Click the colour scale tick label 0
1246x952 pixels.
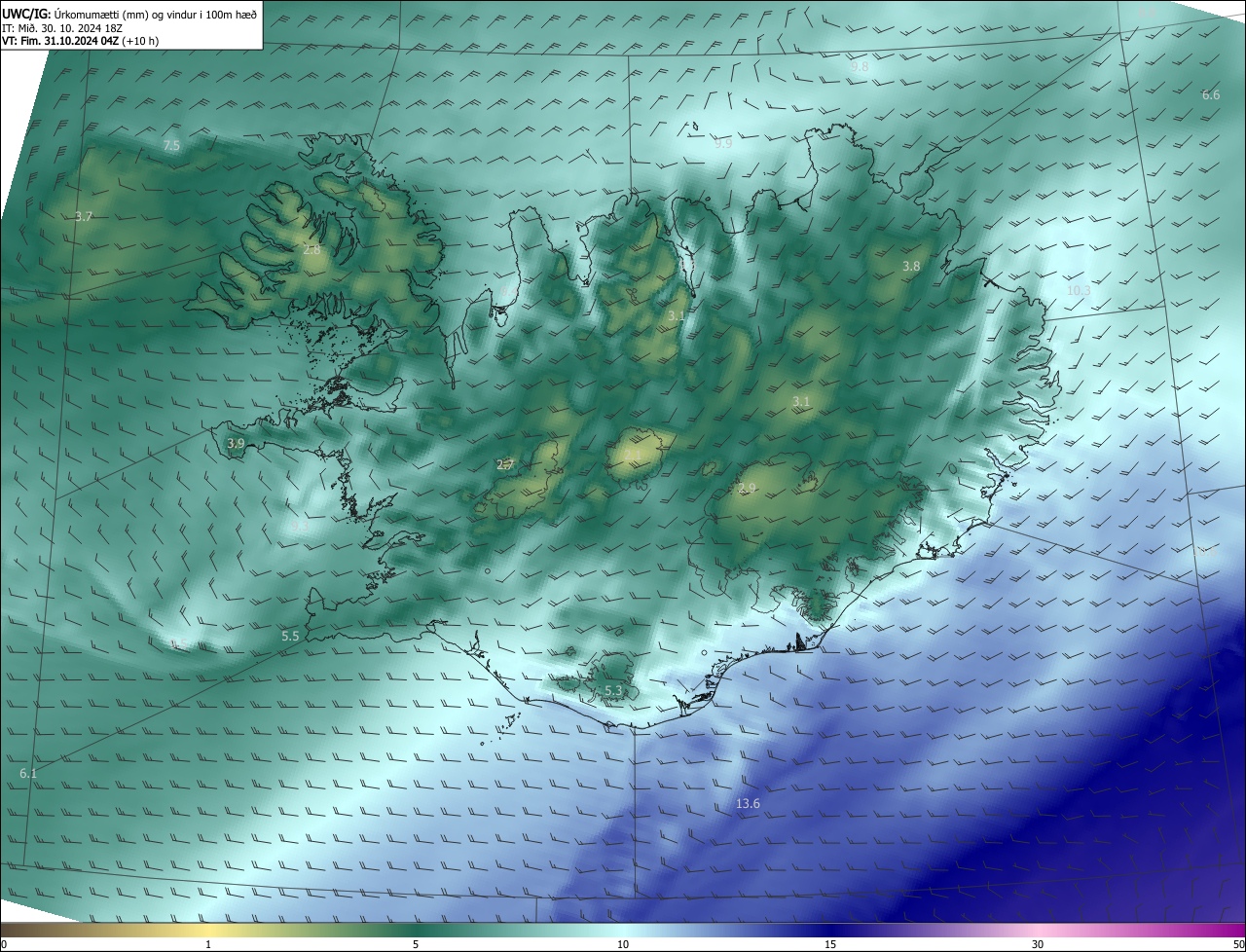coord(3,944)
